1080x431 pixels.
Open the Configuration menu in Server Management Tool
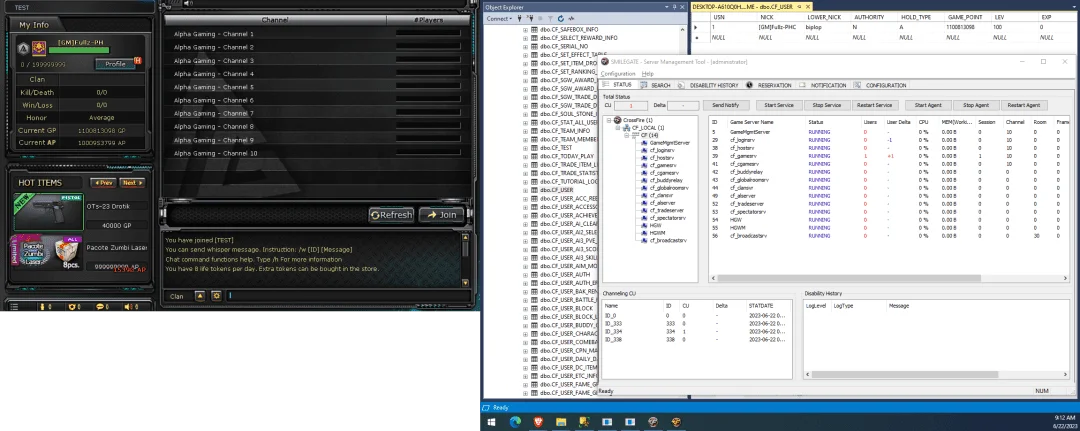click(x=618, y=74)
